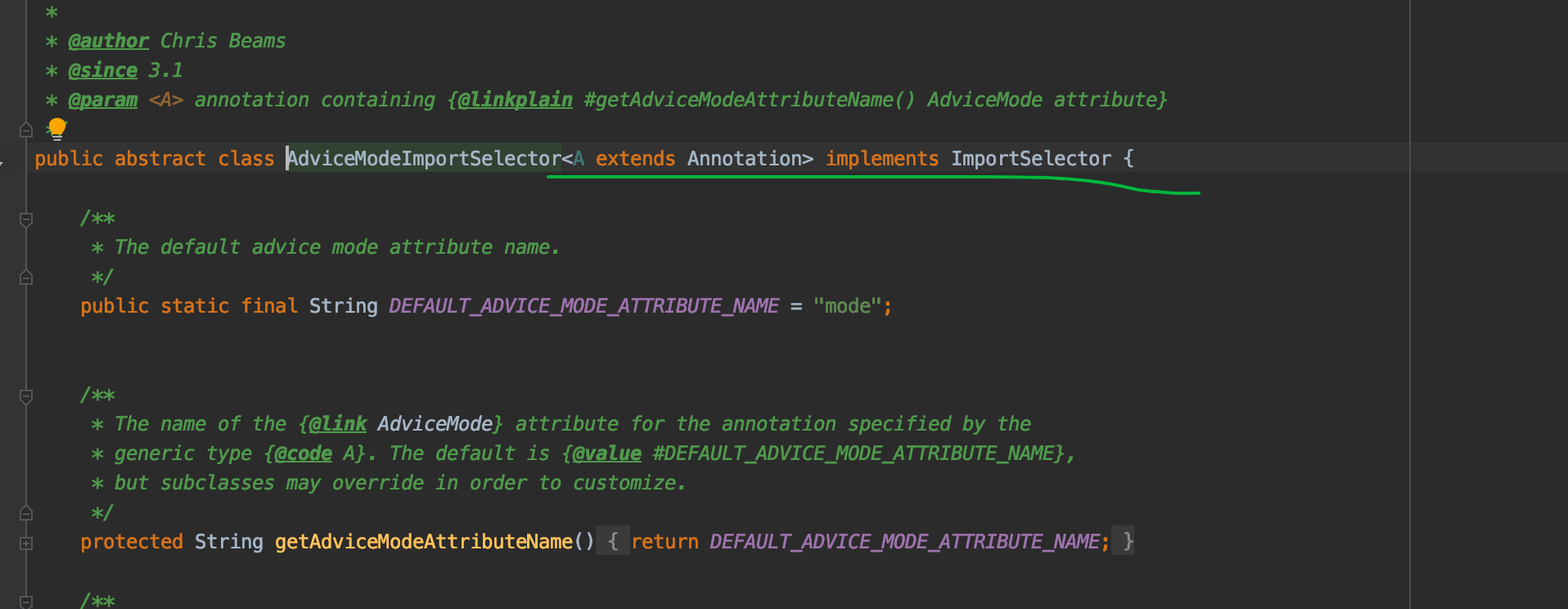Click DEFAULT_ADVICE_MODE_ATTRIBUTE_NAME in the constant declaration
This screenshot has width=1568, height=609.
[583, 306]
